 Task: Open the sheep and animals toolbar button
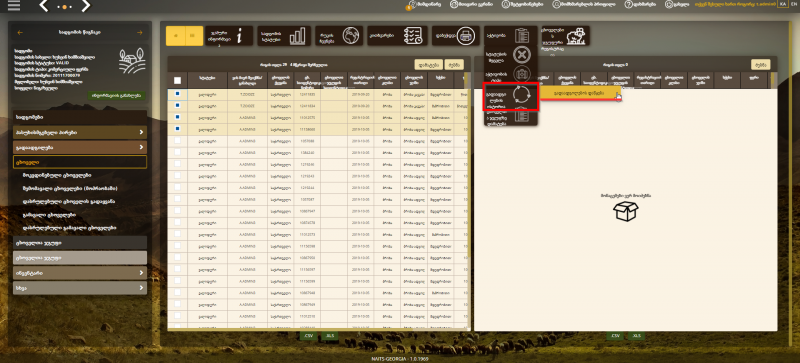coord(564,36)
